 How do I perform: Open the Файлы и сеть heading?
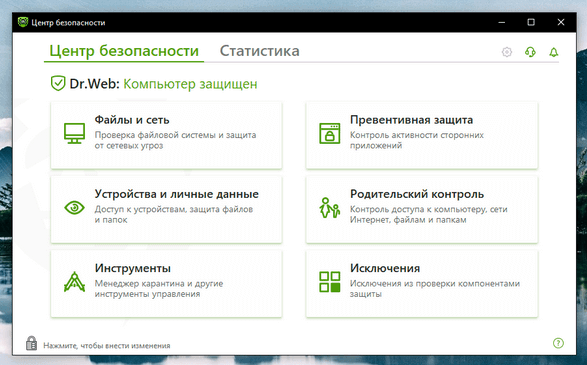(x=132, y=120)
